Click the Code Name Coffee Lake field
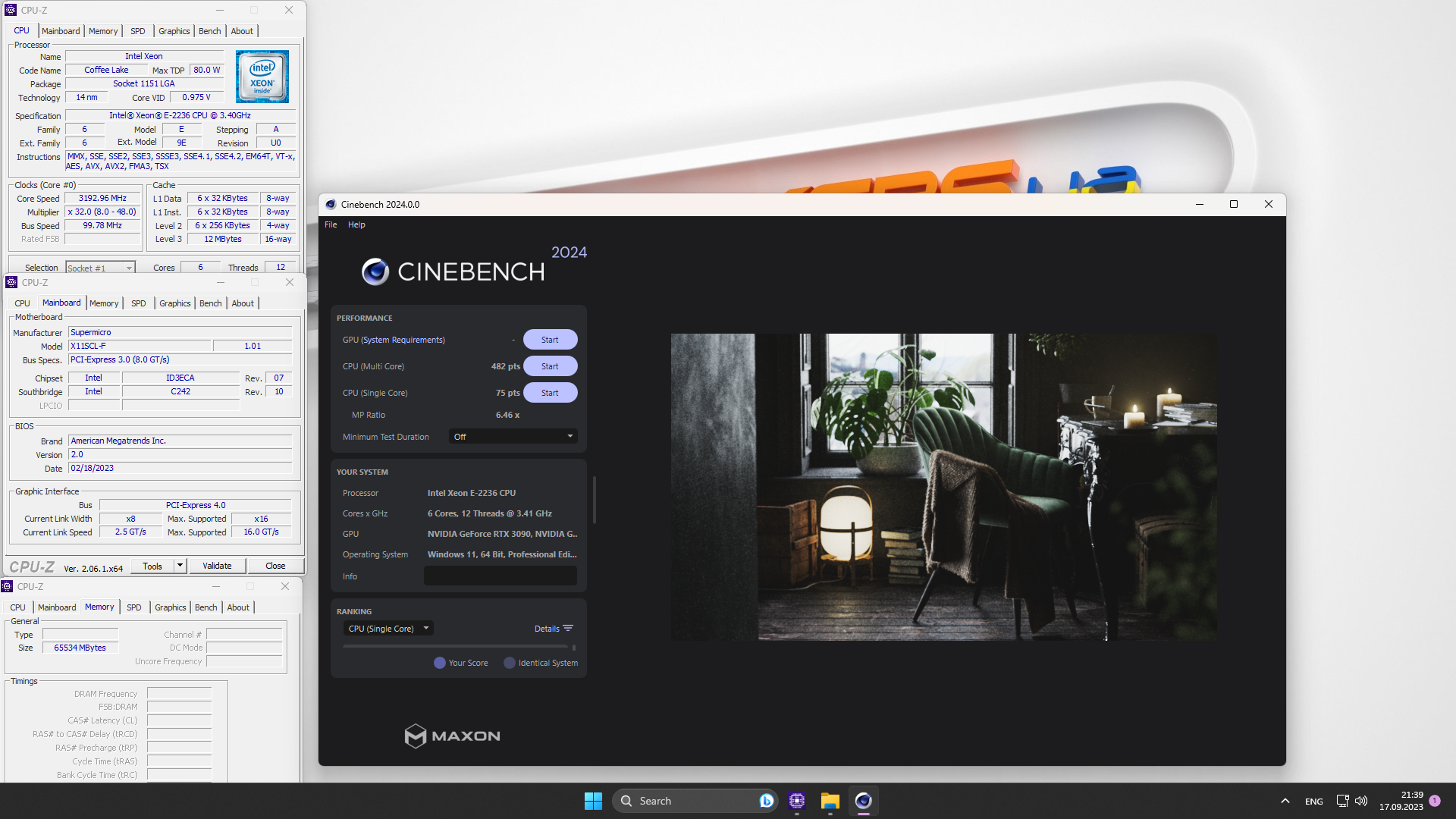 click(106, 70)
